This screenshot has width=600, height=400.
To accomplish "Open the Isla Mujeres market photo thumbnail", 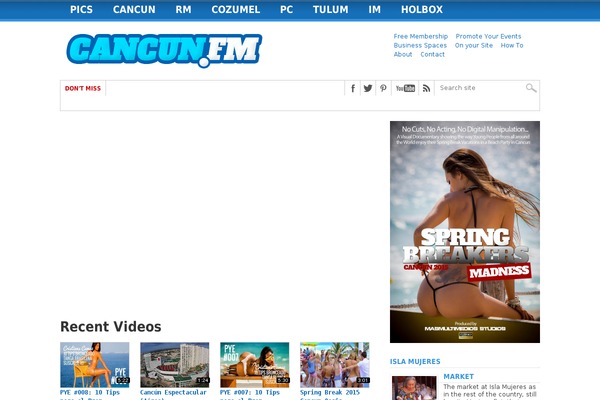I will (414, 388).
